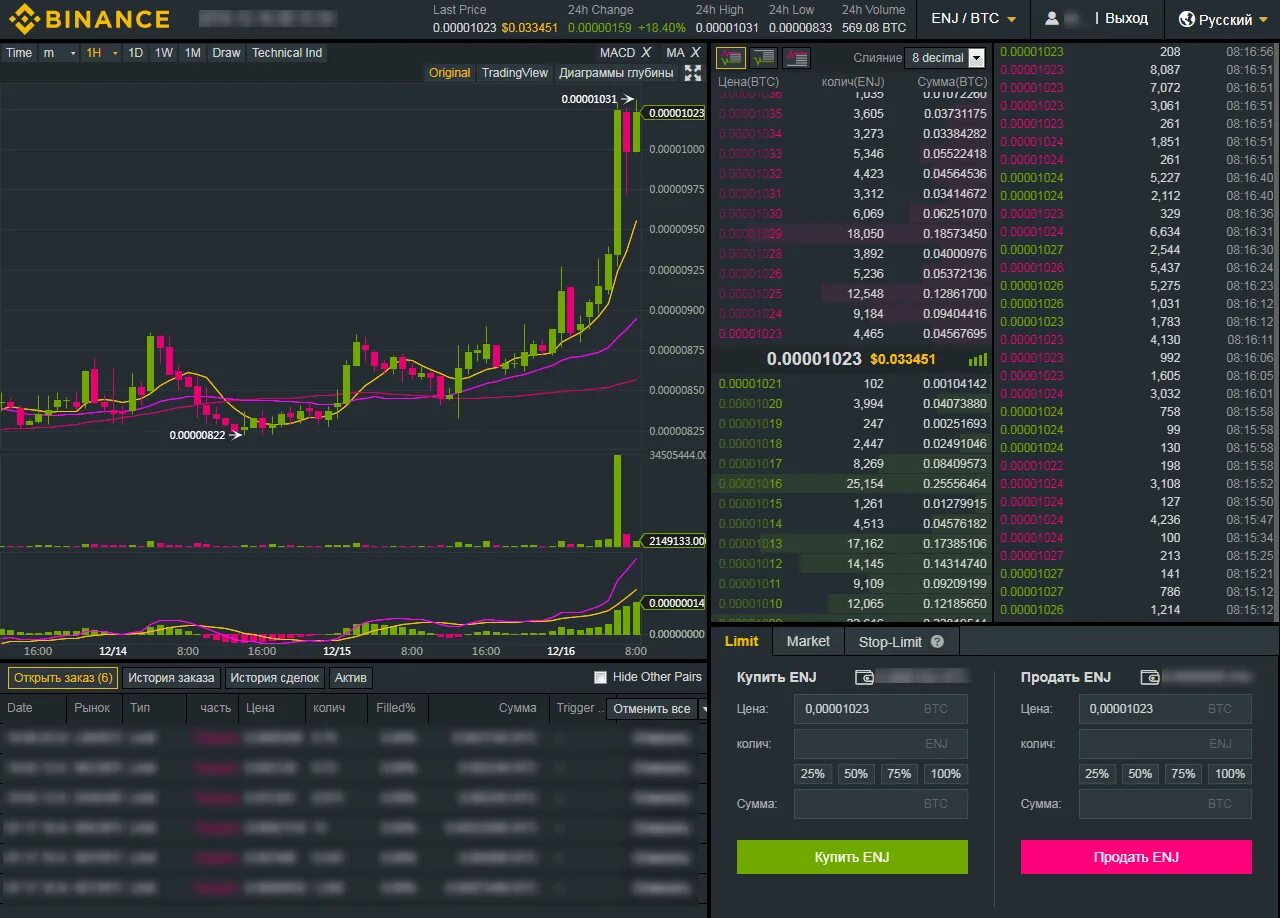
Task: Choose 100% in the sell form
Action: point(1230,774)
